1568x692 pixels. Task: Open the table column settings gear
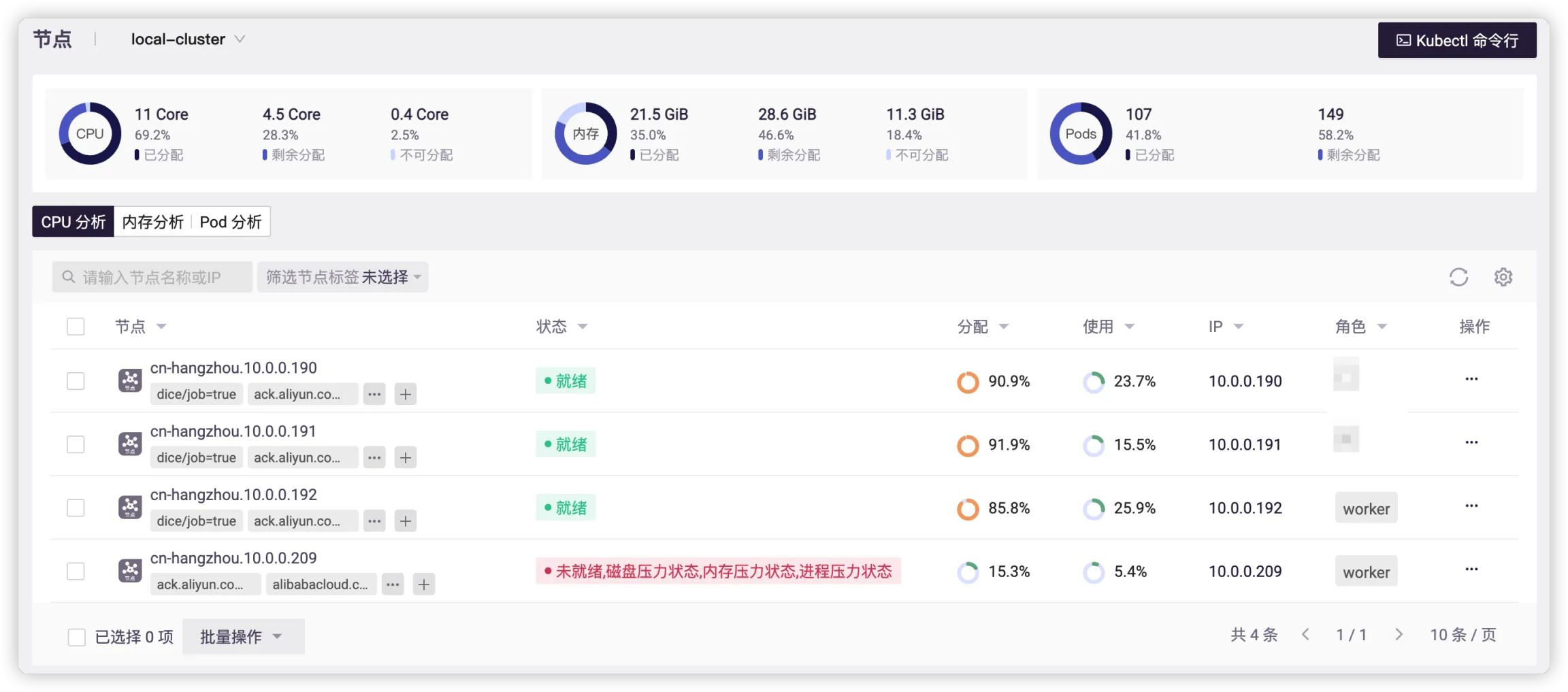pos(1503,277)
